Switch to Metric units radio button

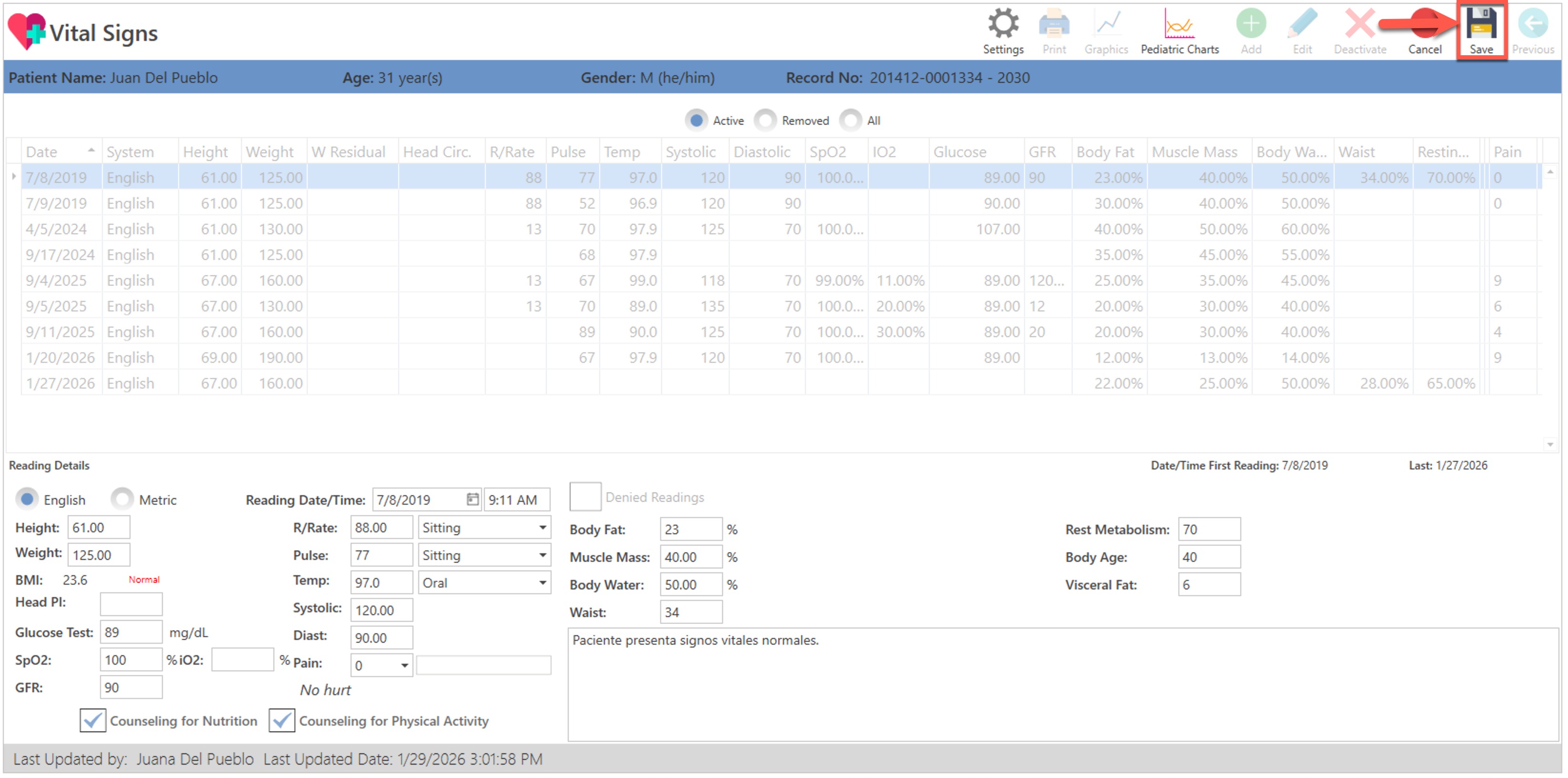[122, 499]
